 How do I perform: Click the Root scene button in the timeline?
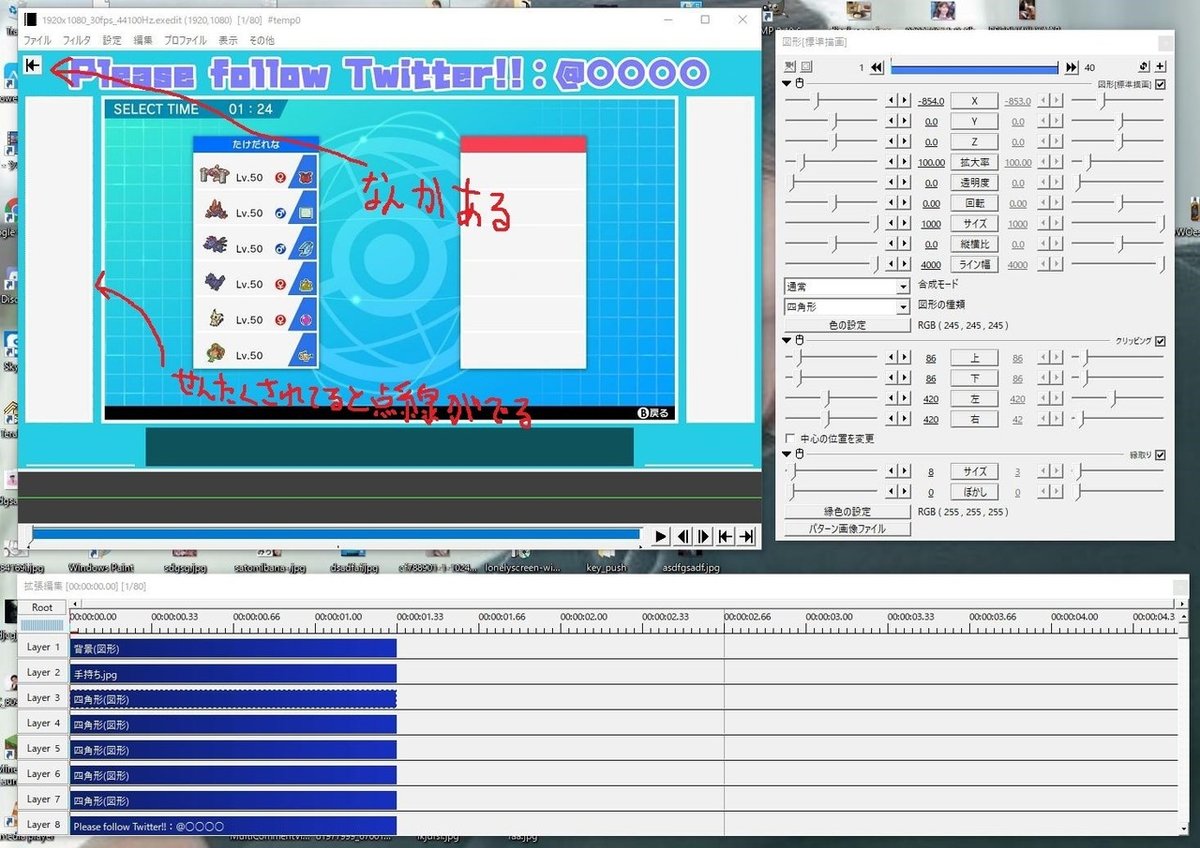click(43, 608)
